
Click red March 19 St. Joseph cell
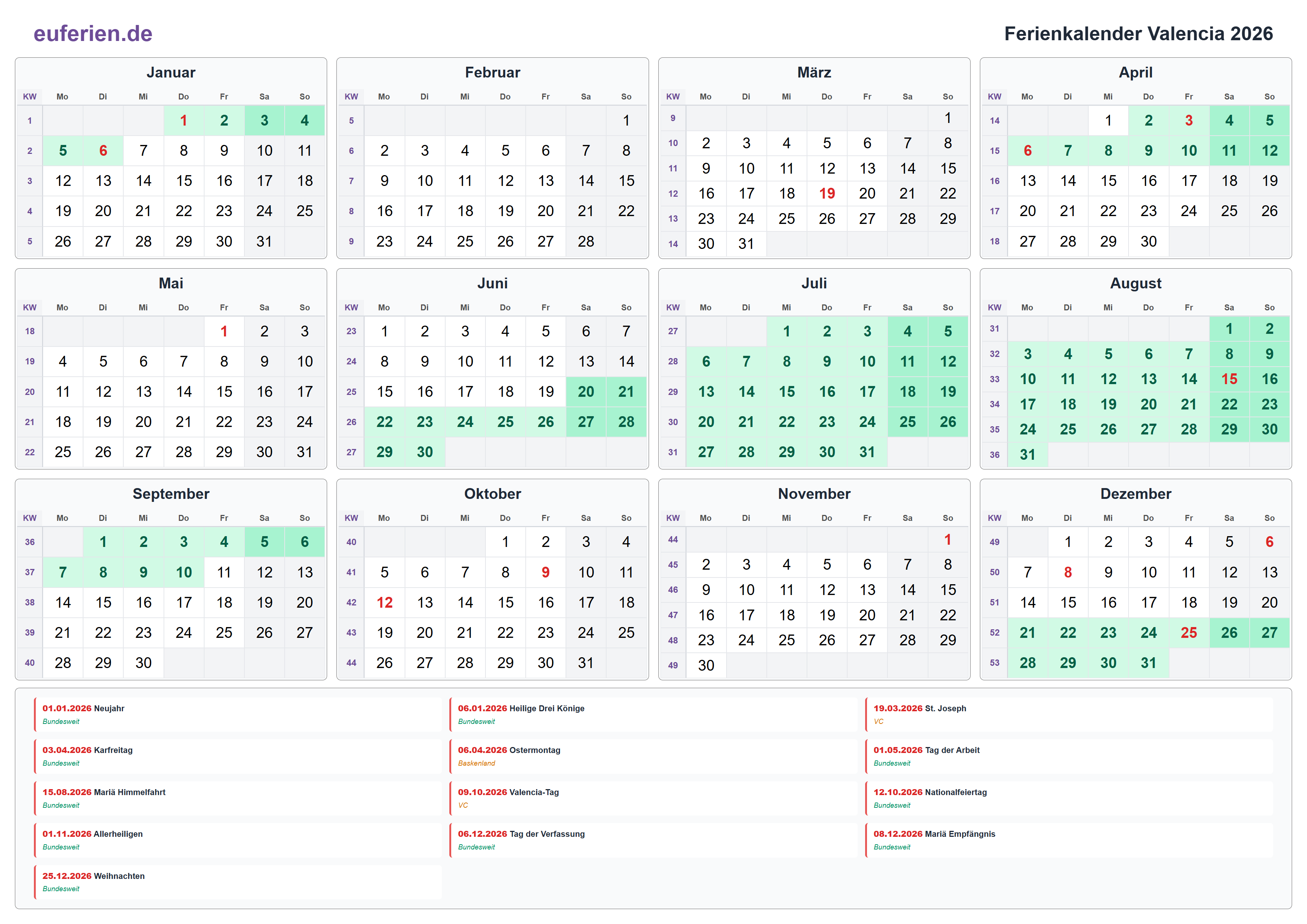point(826,194)
